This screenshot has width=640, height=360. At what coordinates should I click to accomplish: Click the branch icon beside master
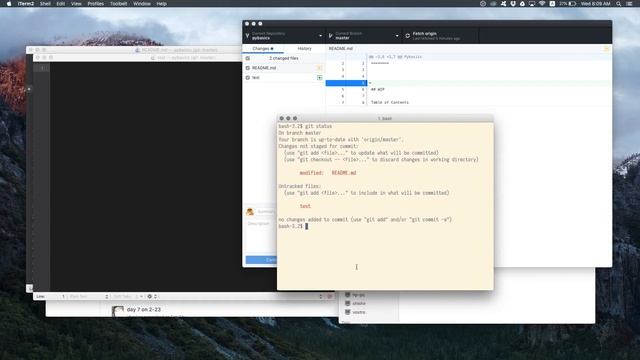pyautogui.click(x=331, y=36)
